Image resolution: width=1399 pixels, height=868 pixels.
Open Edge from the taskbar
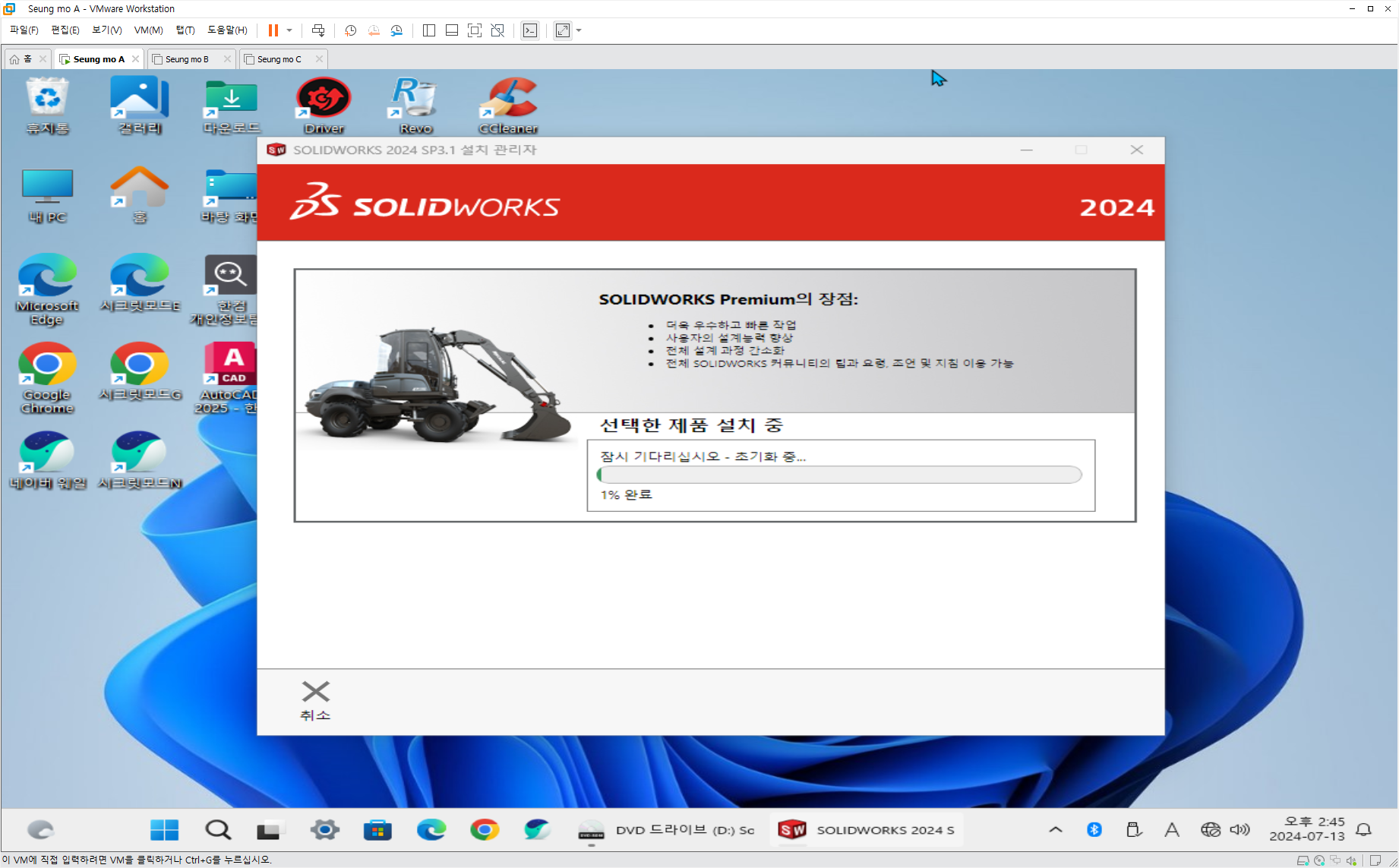click(431, 830)
